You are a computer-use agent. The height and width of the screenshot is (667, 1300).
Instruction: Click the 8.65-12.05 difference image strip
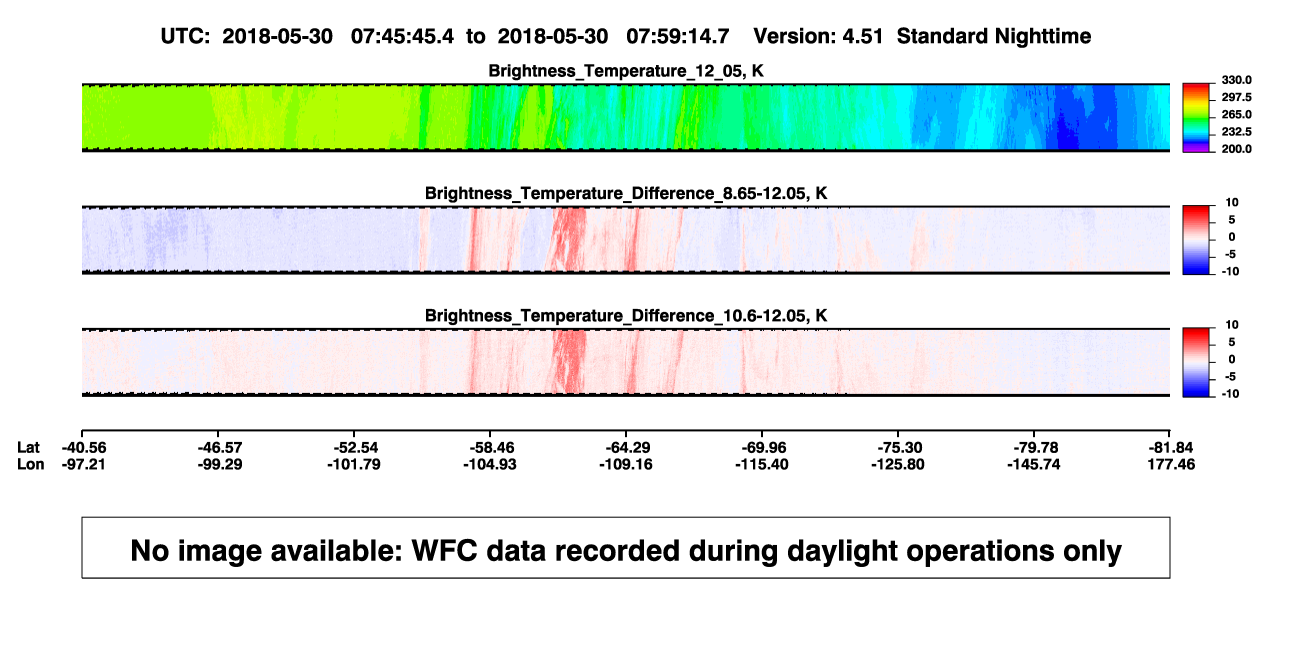(x=626, y=240)
